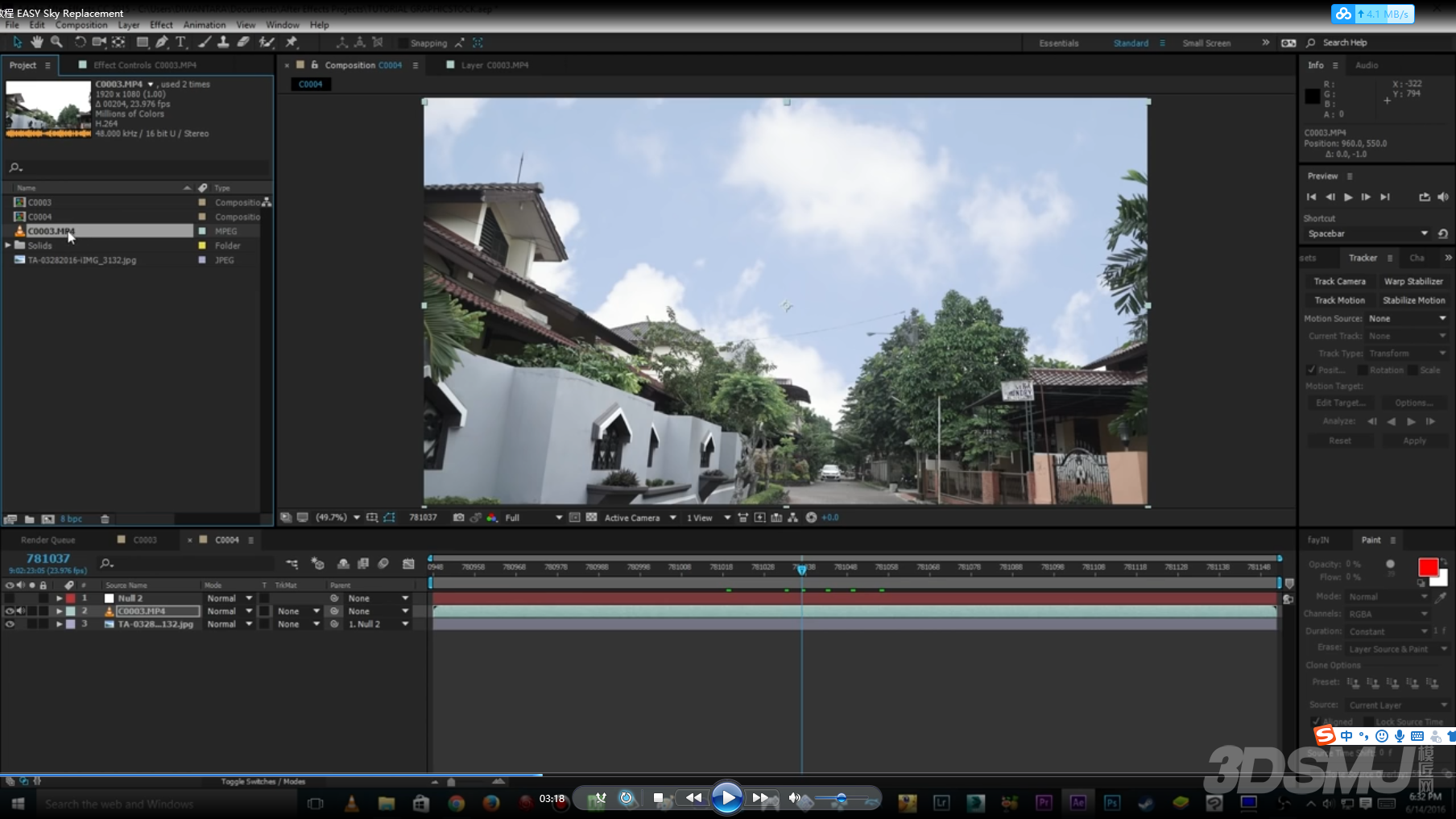Open the Animation menu
Screen dimensions: 1456x819
205,25
